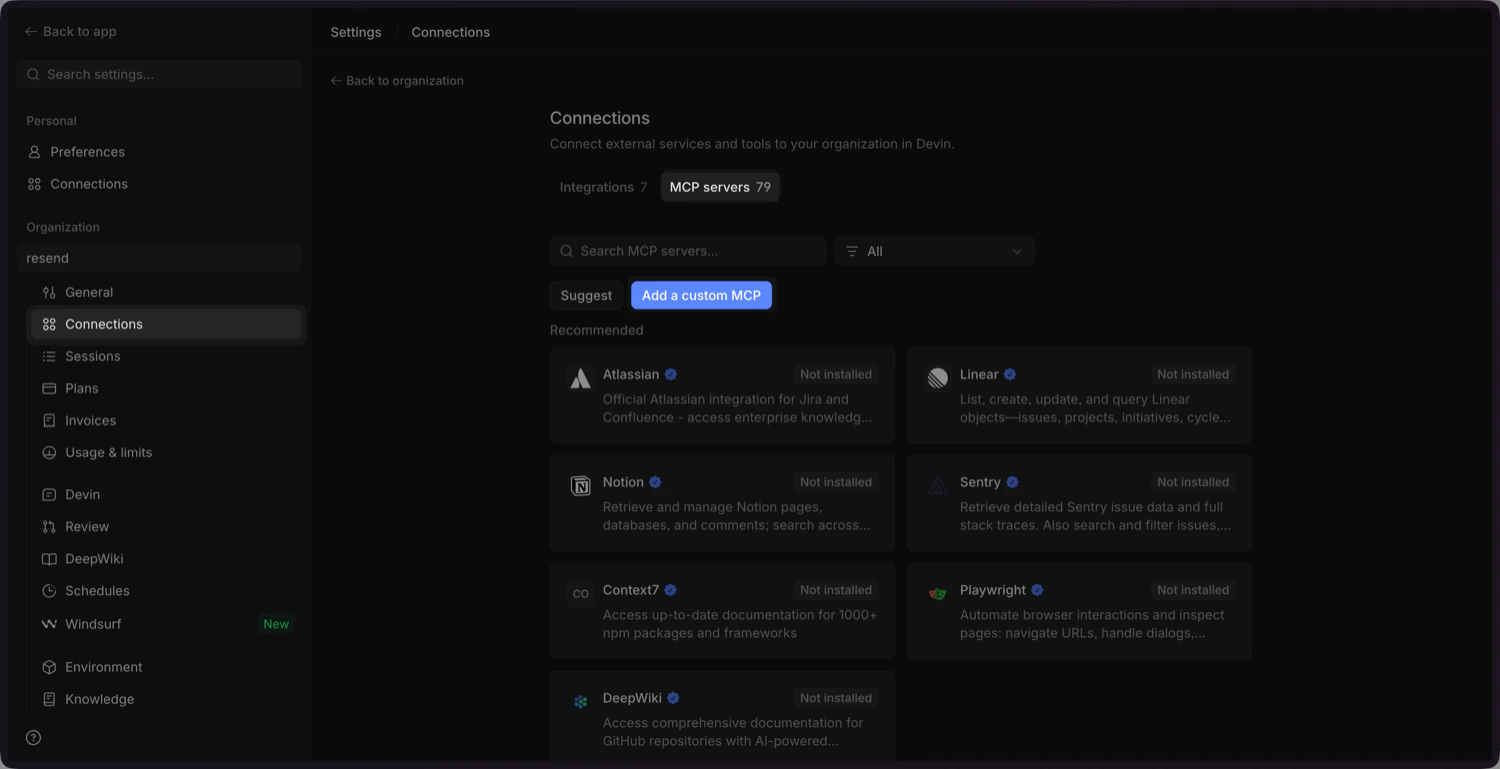Viewport: 1500px width, 769px height.
Task: Click the Settings breadcrumb
Action: (x=356, y=32)
